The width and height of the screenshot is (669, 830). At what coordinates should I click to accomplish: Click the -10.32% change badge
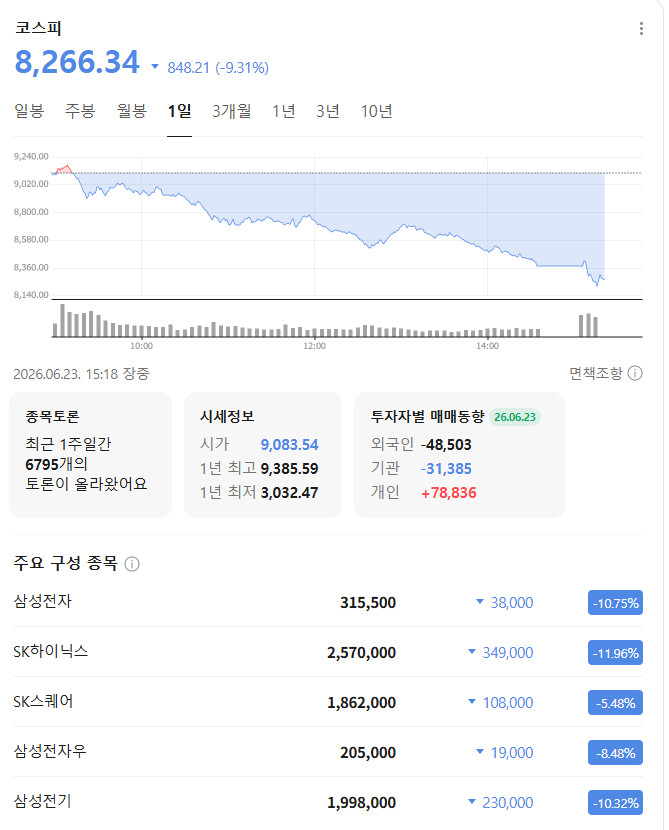[615, 803]
